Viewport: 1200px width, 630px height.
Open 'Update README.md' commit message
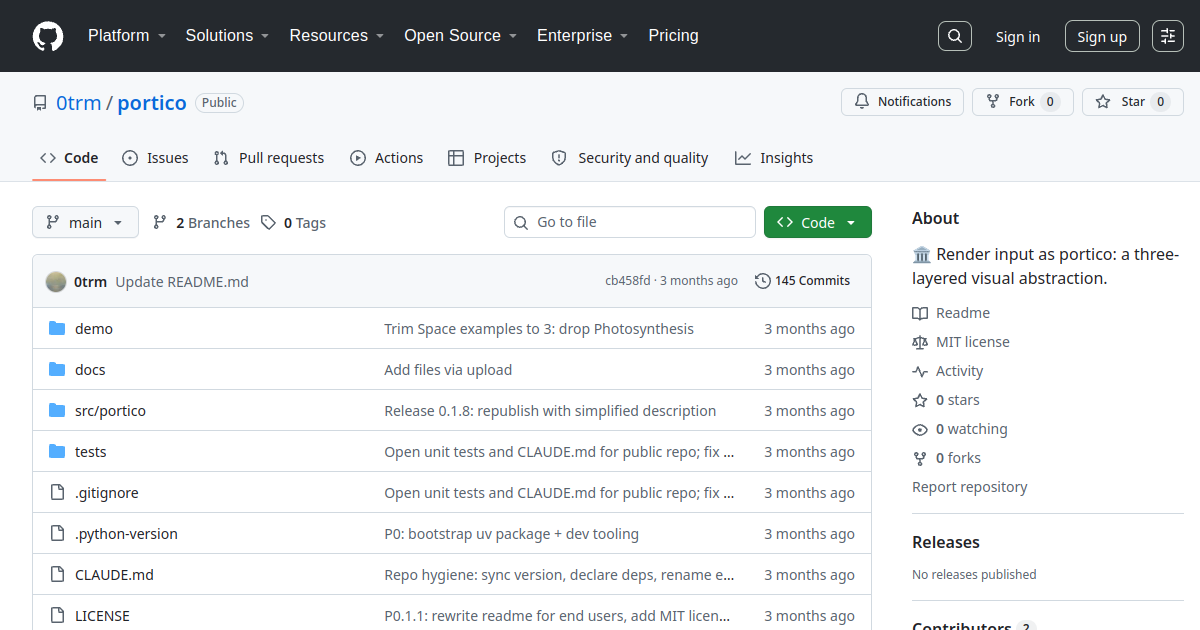point(182,282)
